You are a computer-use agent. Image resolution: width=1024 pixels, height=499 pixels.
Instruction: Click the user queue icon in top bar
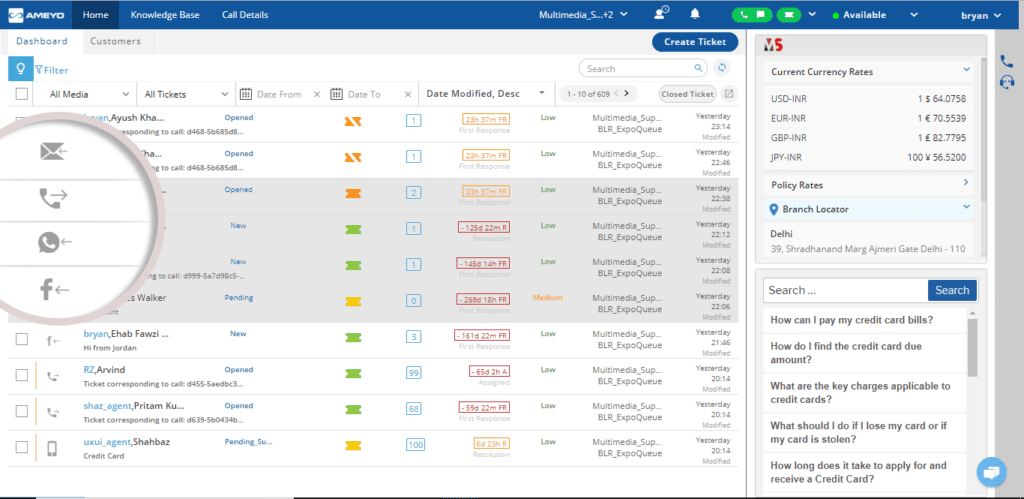point(662,14)
